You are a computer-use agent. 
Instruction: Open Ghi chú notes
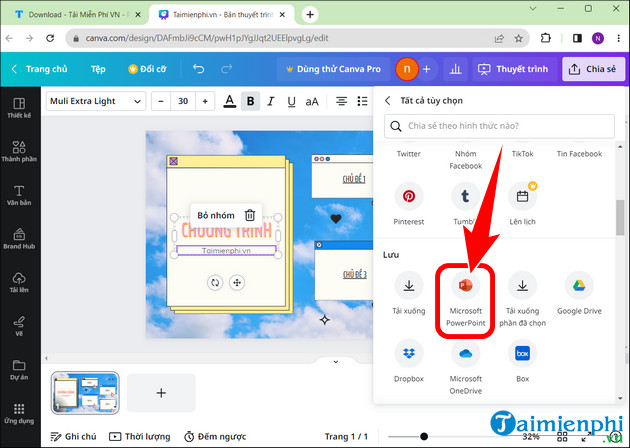73,436
